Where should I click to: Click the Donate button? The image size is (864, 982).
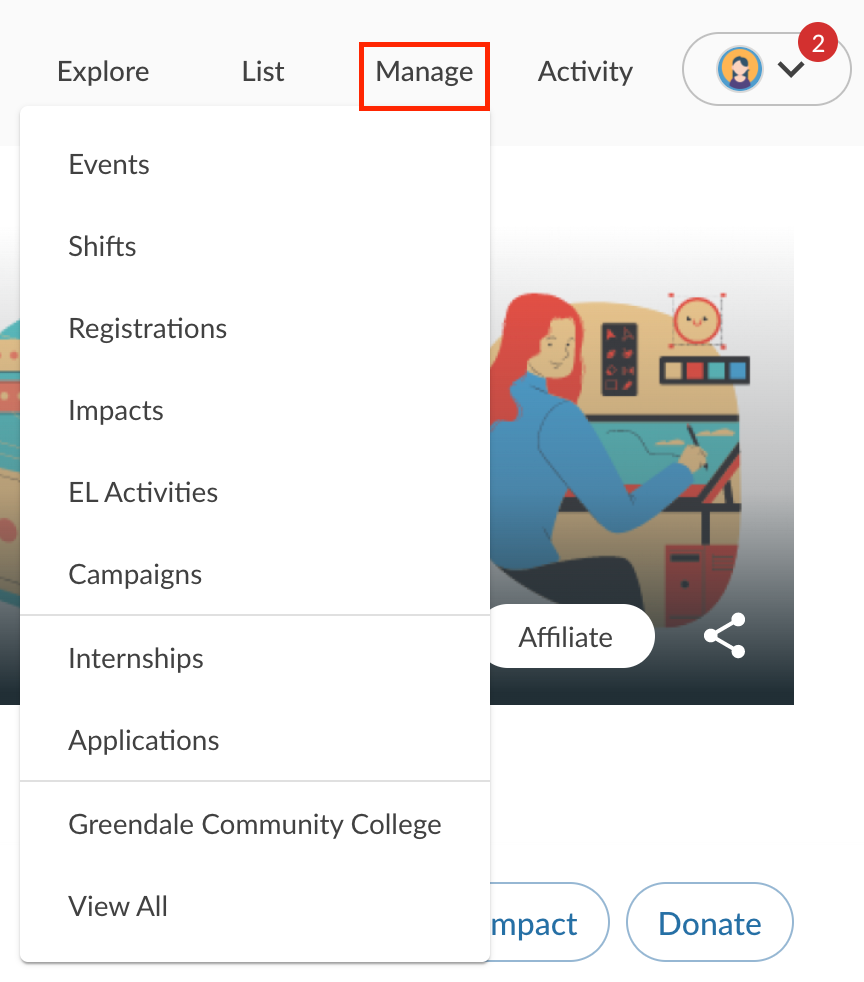point(710,922)
